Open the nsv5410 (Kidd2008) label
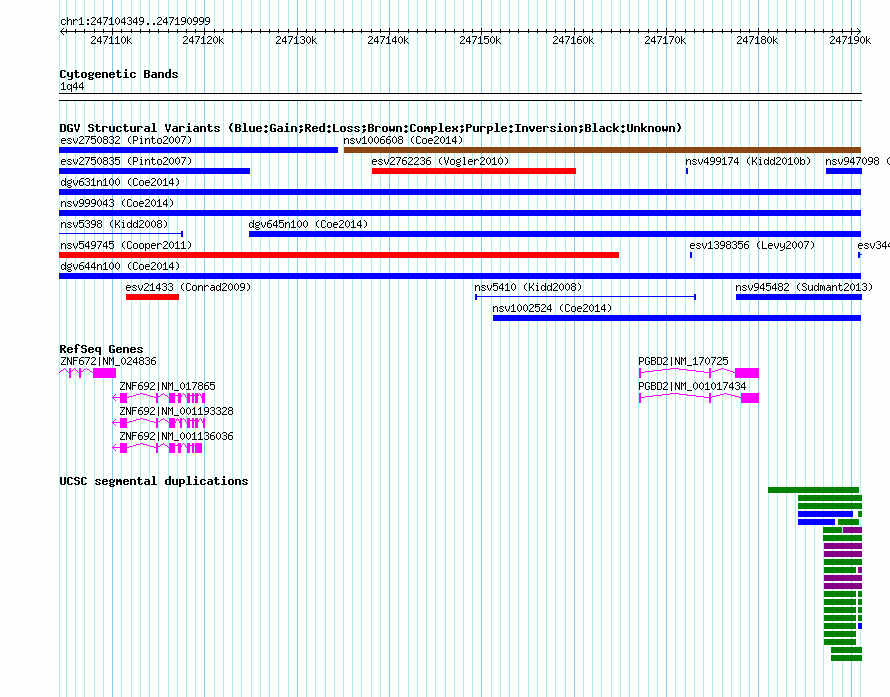890x697 pixels. [x=528, y=287]
